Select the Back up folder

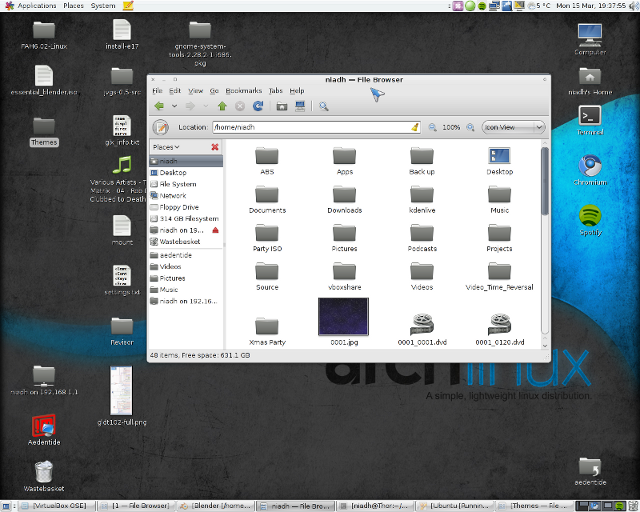422,161
